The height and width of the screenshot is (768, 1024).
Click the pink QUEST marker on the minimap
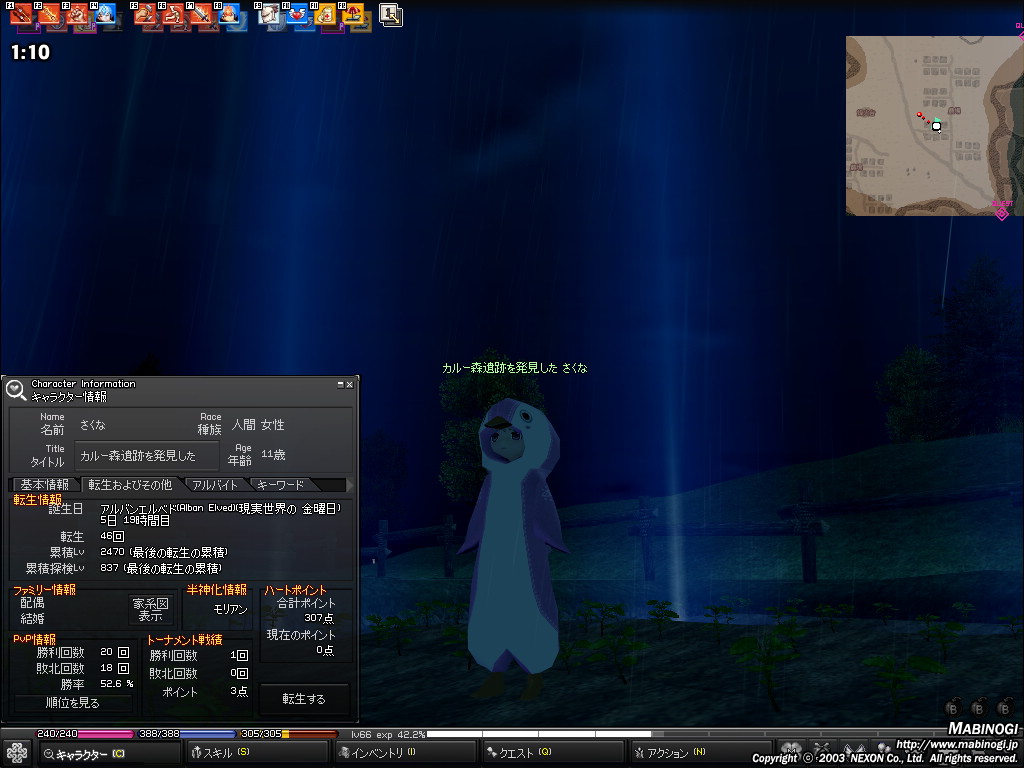pyautogui.click(x=1002, y=212)
